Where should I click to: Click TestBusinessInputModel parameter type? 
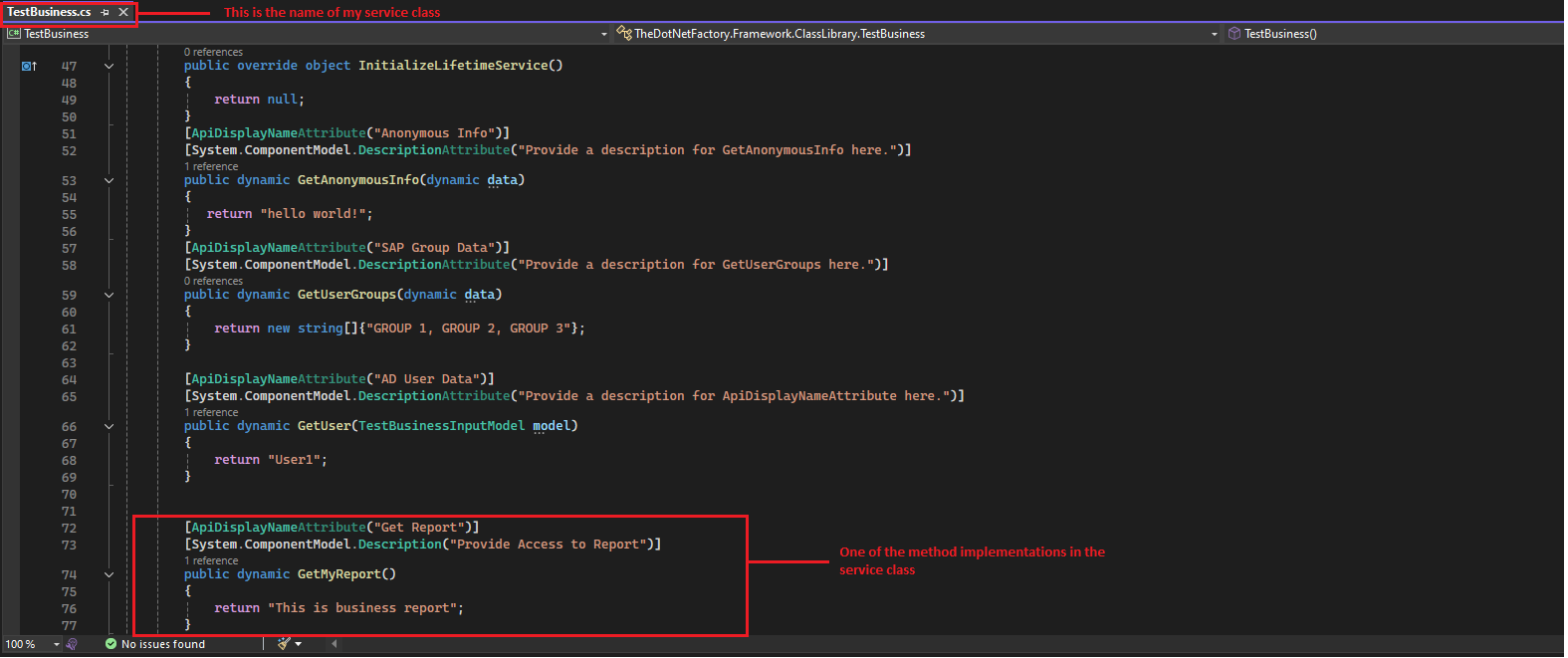442,426
